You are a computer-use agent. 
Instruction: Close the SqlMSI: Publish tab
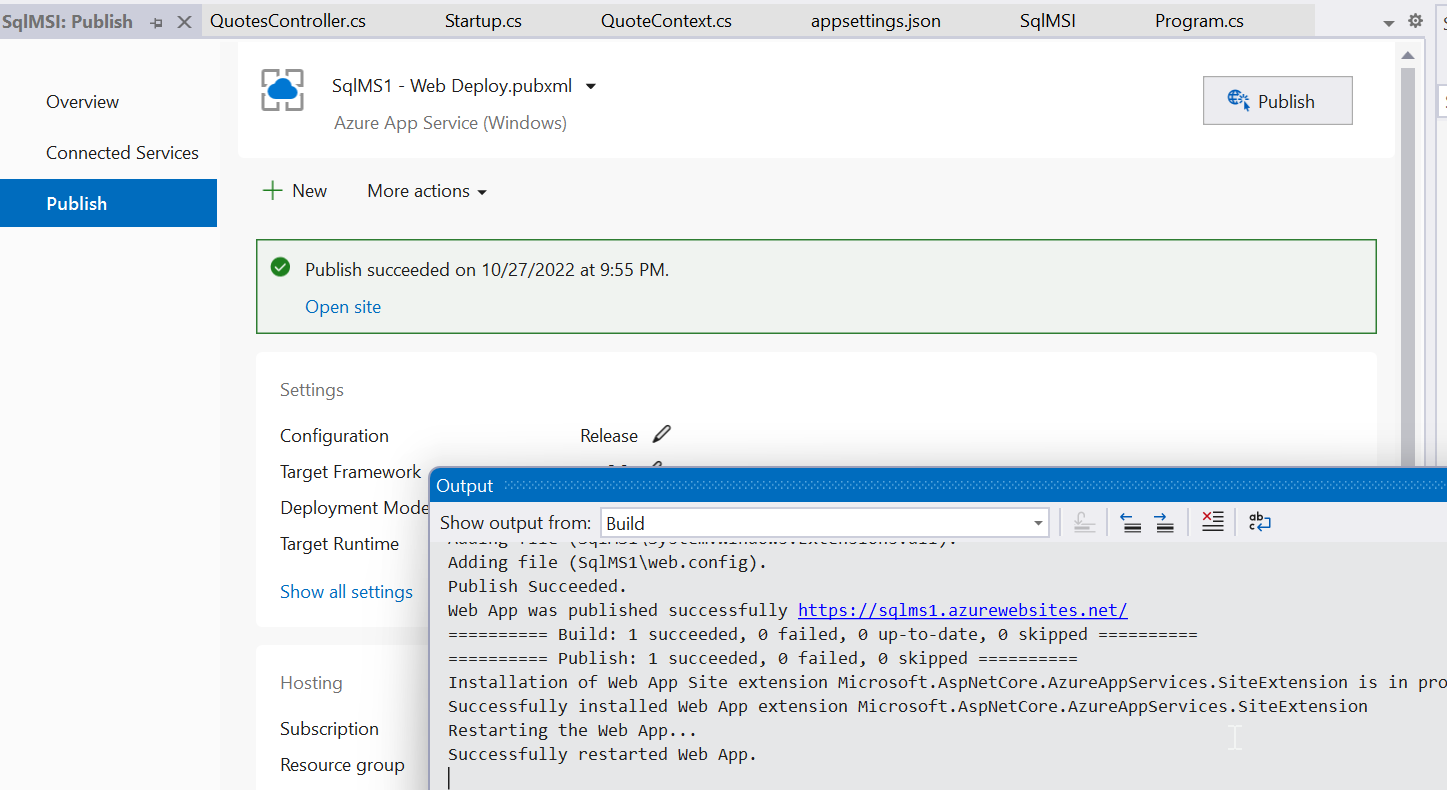coord(184,22)
